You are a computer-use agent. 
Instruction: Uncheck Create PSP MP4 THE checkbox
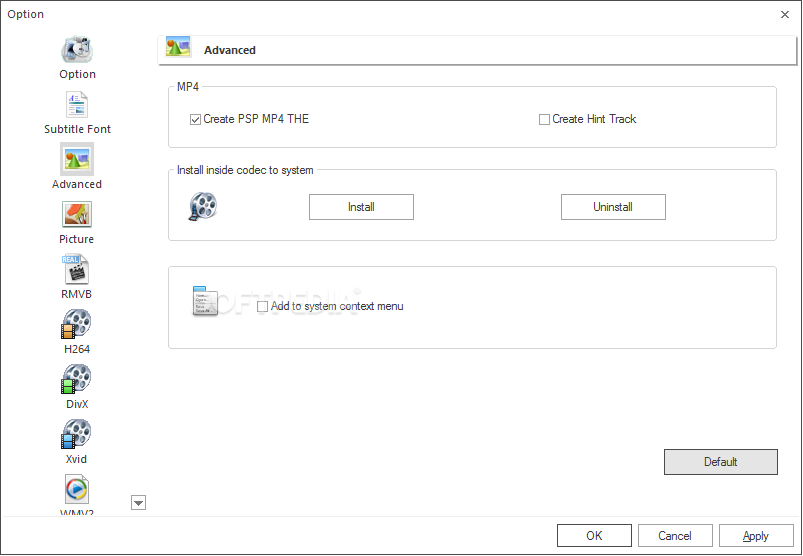click(195, 120)
